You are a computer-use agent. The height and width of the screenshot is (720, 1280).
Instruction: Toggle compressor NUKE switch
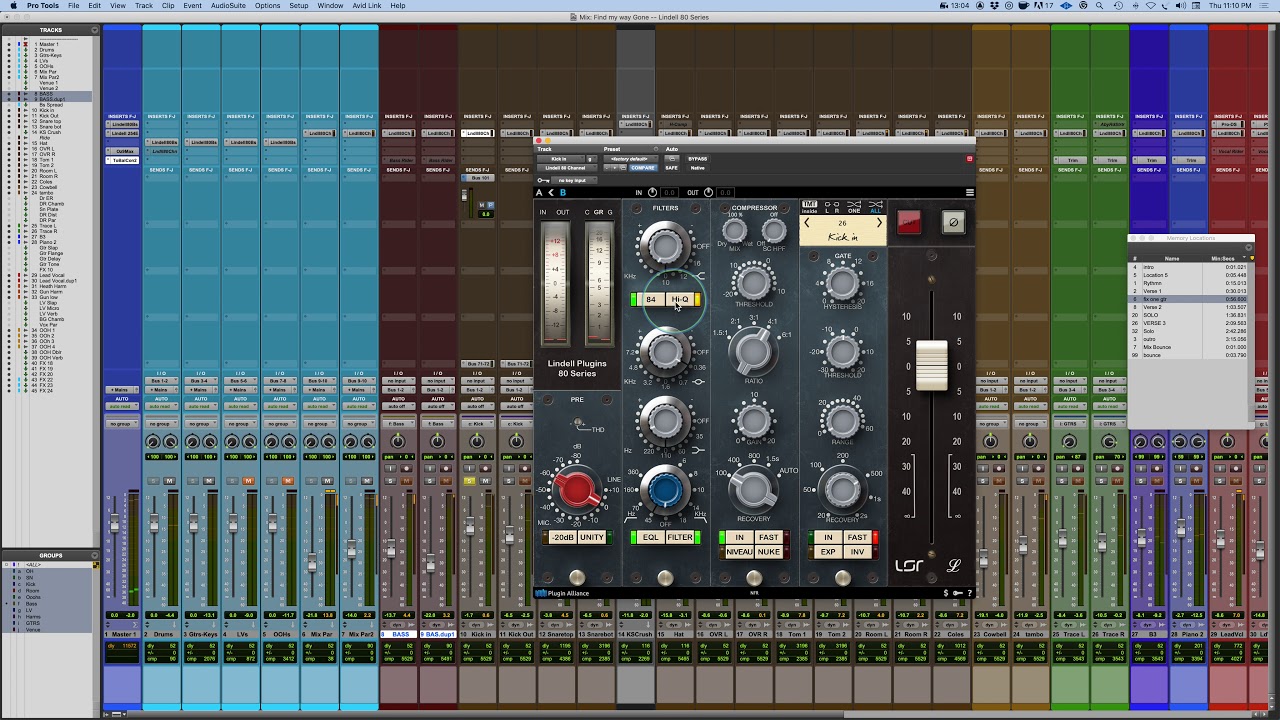click(x=769, y=552)
